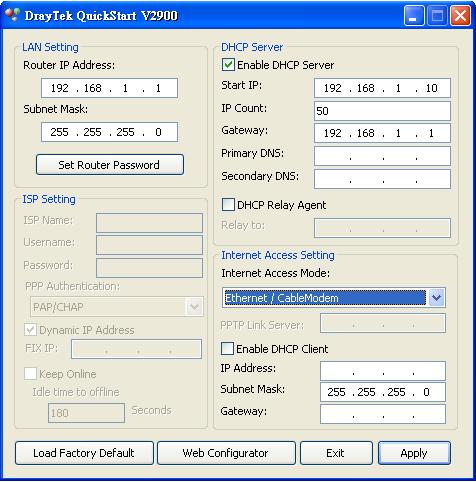Click the ISP Password field
This screenshot has width=476, height=482.
point(149,268)
